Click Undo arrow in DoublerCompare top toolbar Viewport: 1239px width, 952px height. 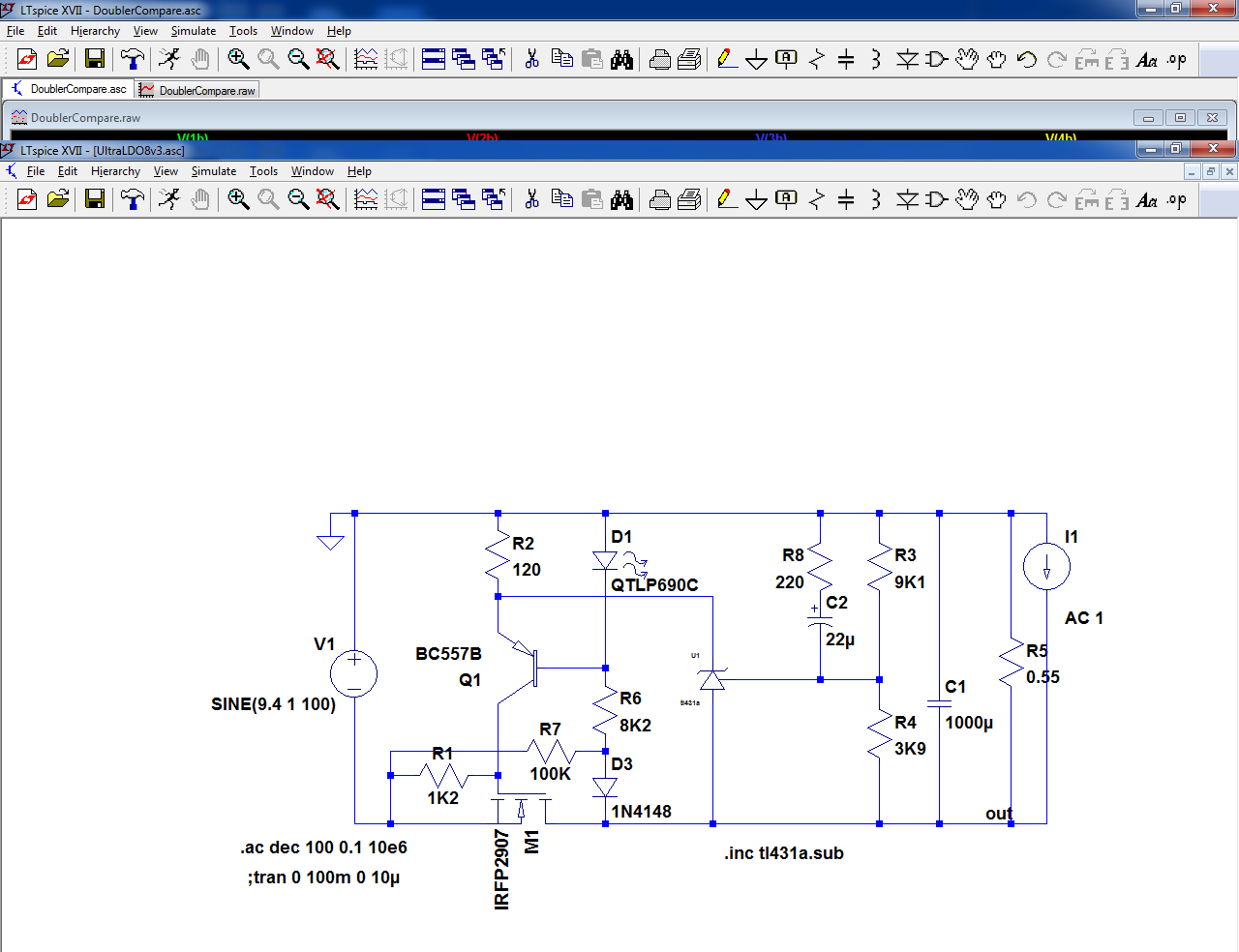click(1027, 59)
